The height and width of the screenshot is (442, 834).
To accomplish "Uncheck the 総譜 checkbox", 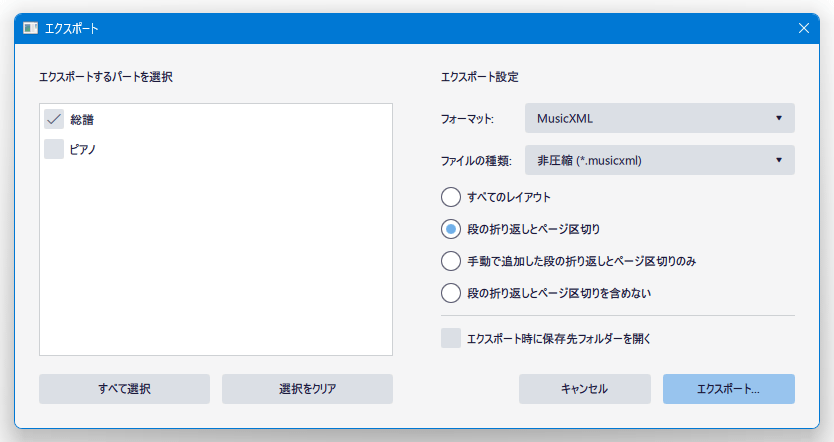I will (x=54, y=119).
